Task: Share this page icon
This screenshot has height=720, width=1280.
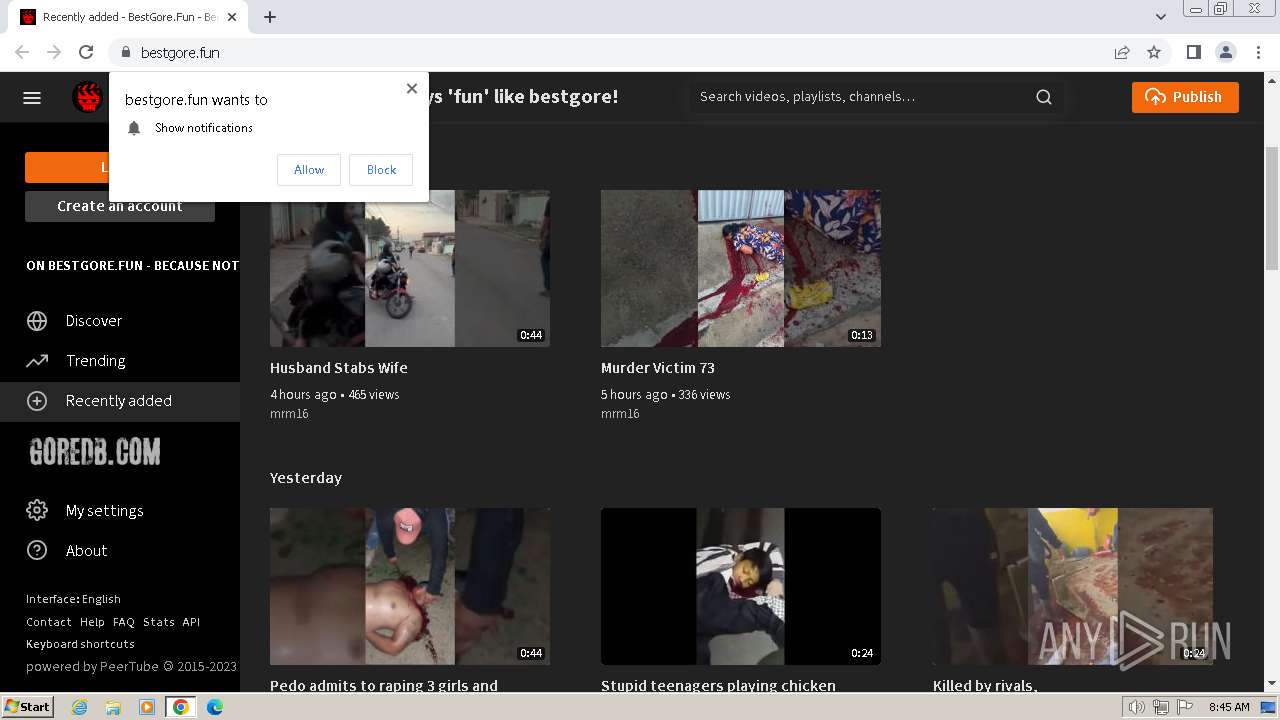Action: (1122, 52)
